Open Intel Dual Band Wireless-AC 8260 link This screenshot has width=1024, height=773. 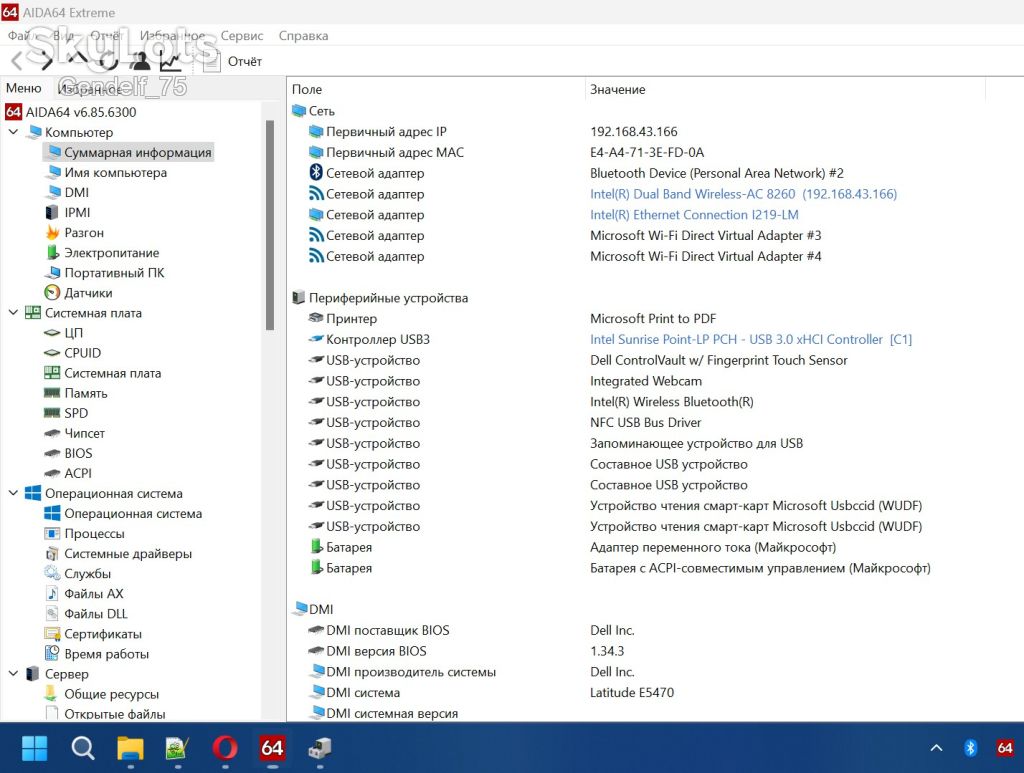(743, 194)
